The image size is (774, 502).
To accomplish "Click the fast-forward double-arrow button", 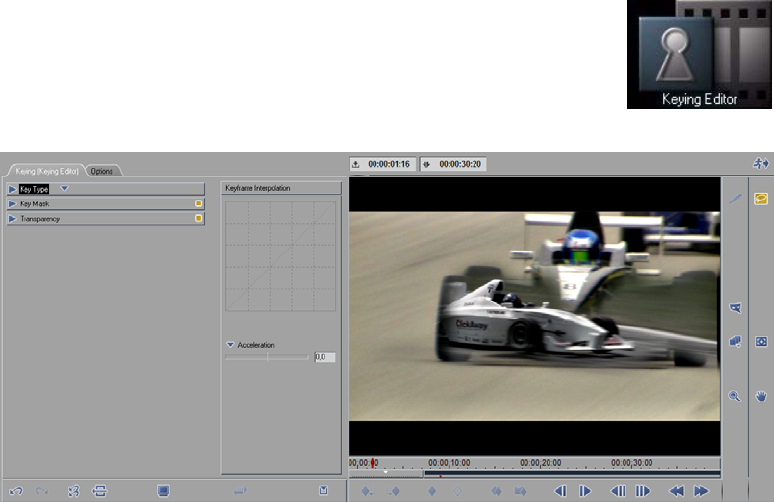I will coord(701,491).
